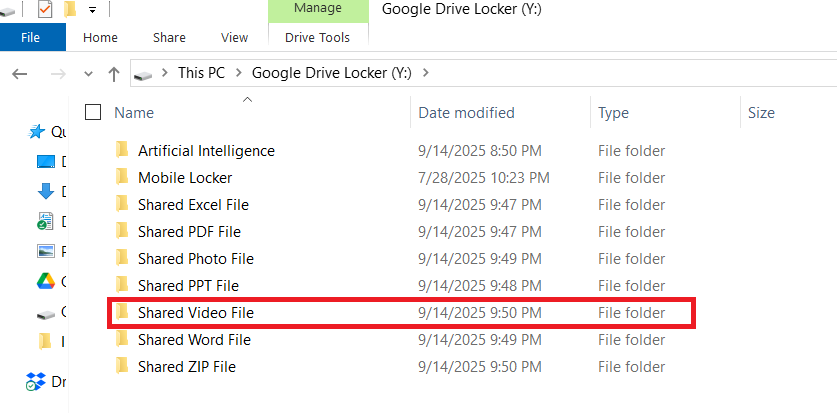Screen dimensions: 838x413
Task: Expand the recent locations dropdown arrow
Action: pos(88,73)
